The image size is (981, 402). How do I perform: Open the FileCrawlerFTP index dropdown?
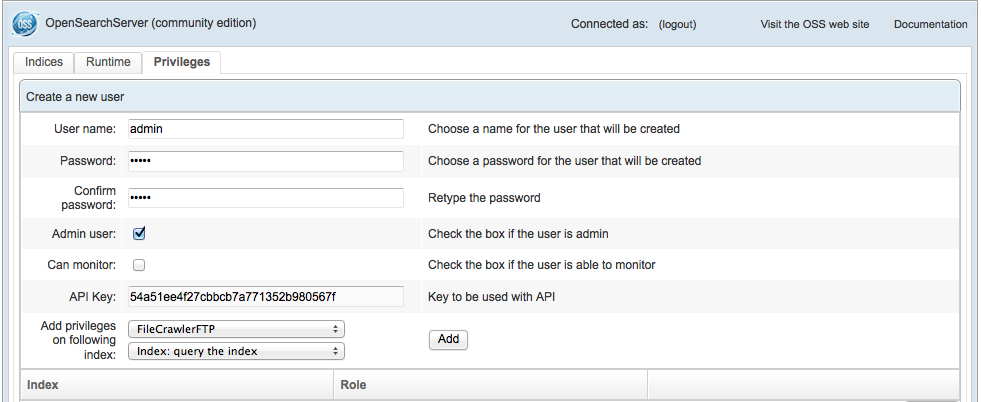(x=236, y=329)
